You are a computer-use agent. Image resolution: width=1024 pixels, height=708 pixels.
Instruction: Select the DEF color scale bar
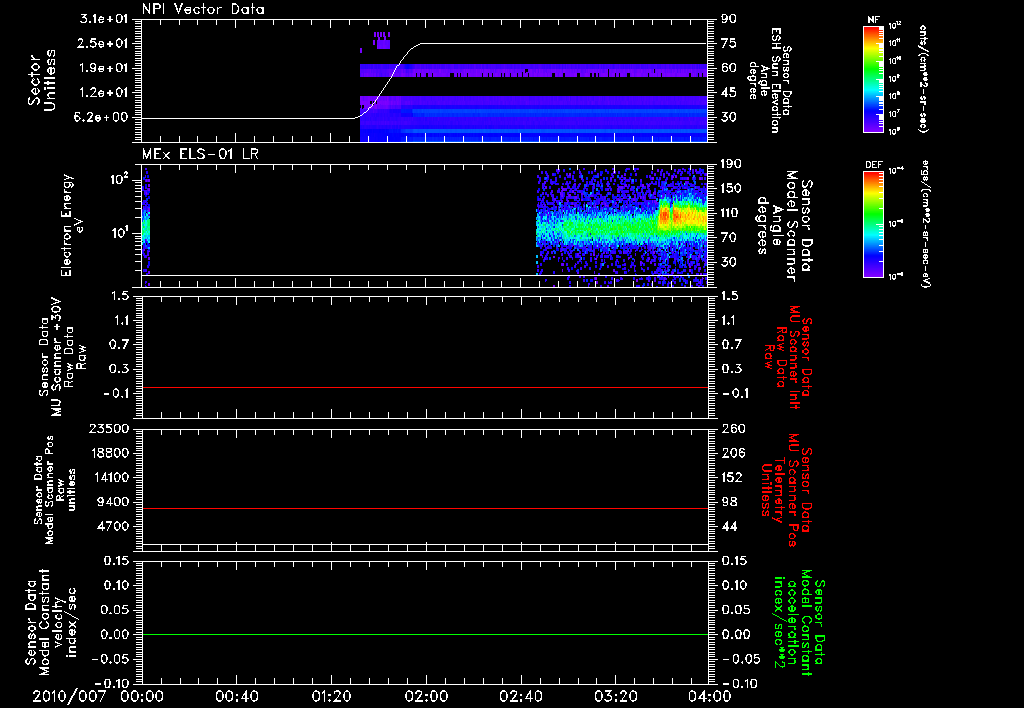[x=874, y=224]
